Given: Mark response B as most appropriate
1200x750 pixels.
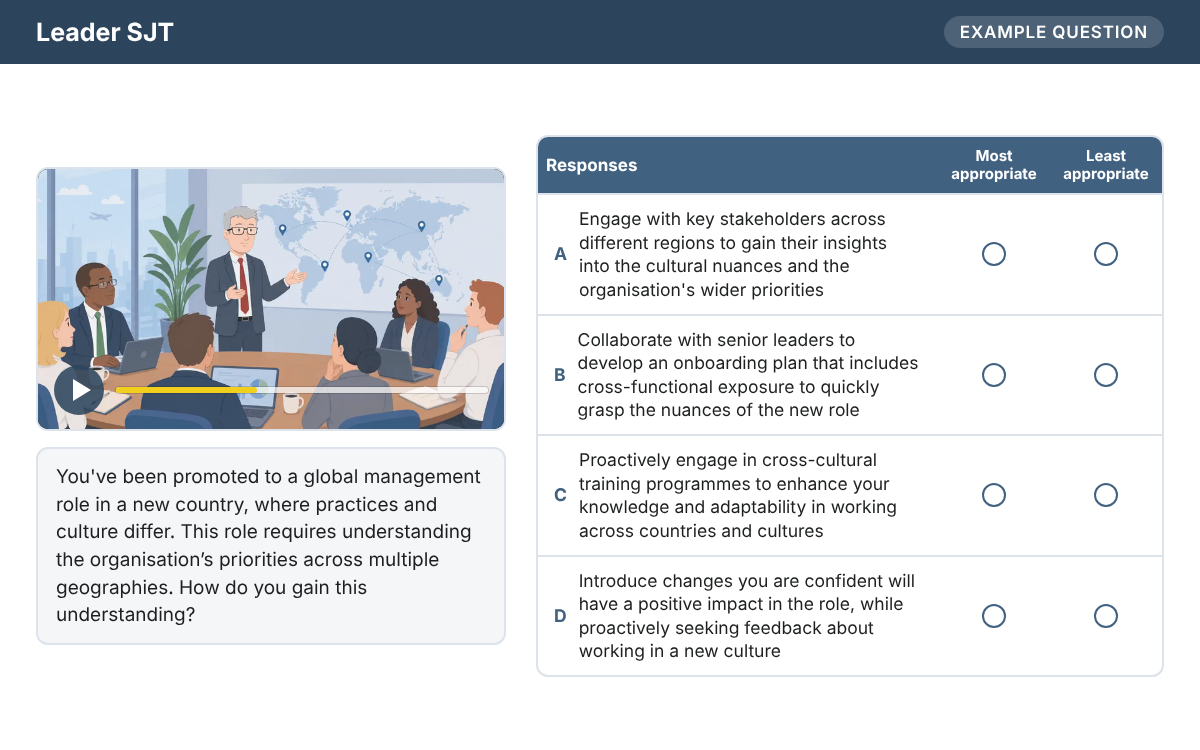Looking at the screenshot, I should [x=994, y=375].
